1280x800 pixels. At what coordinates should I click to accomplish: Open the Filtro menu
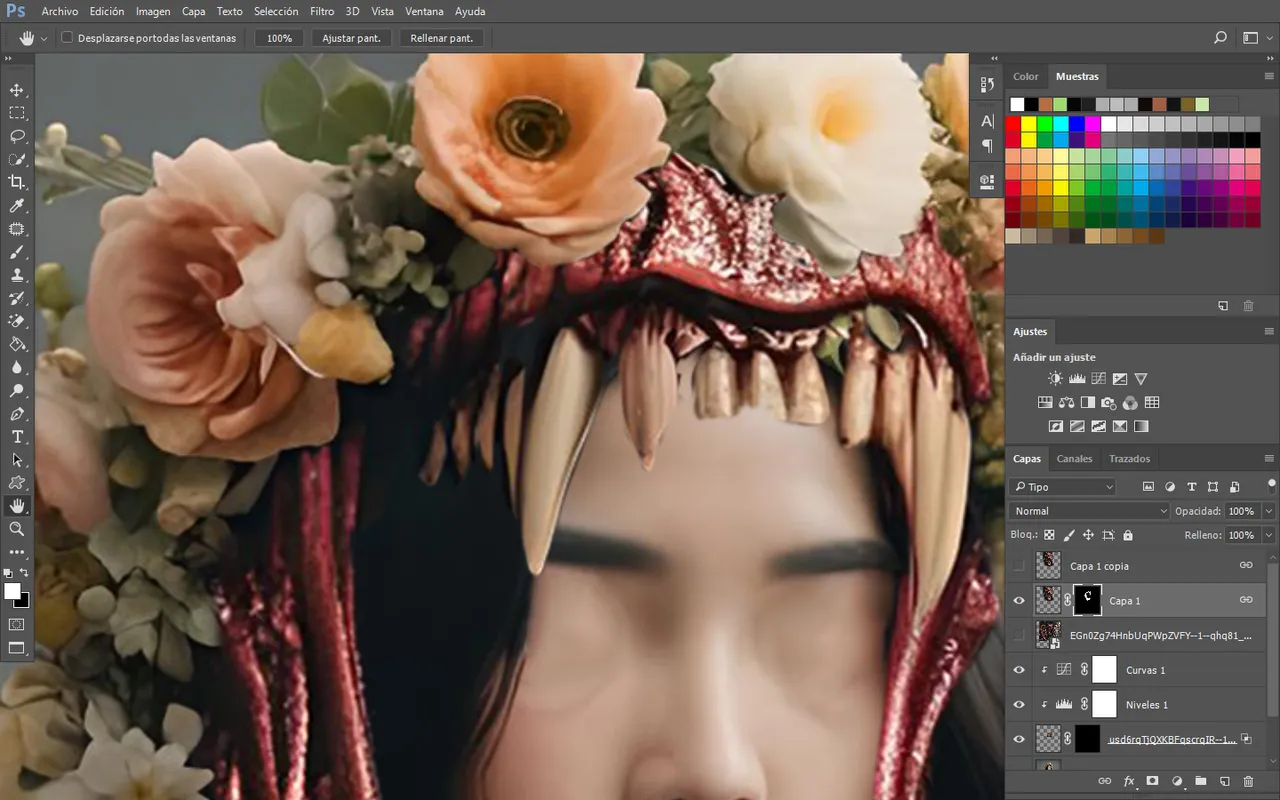click(x=322, y=12)
